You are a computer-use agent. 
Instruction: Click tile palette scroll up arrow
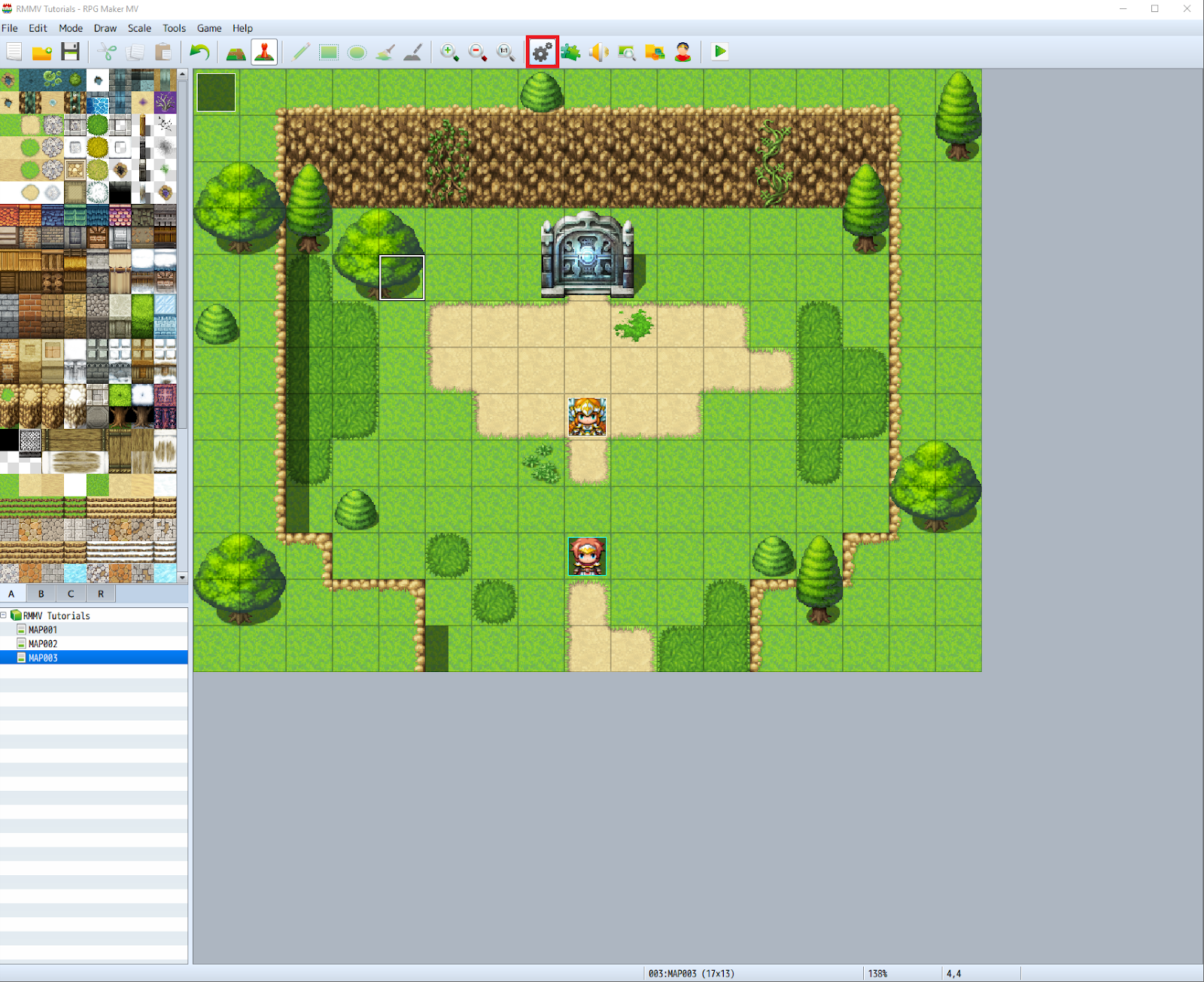coord(182,75)
